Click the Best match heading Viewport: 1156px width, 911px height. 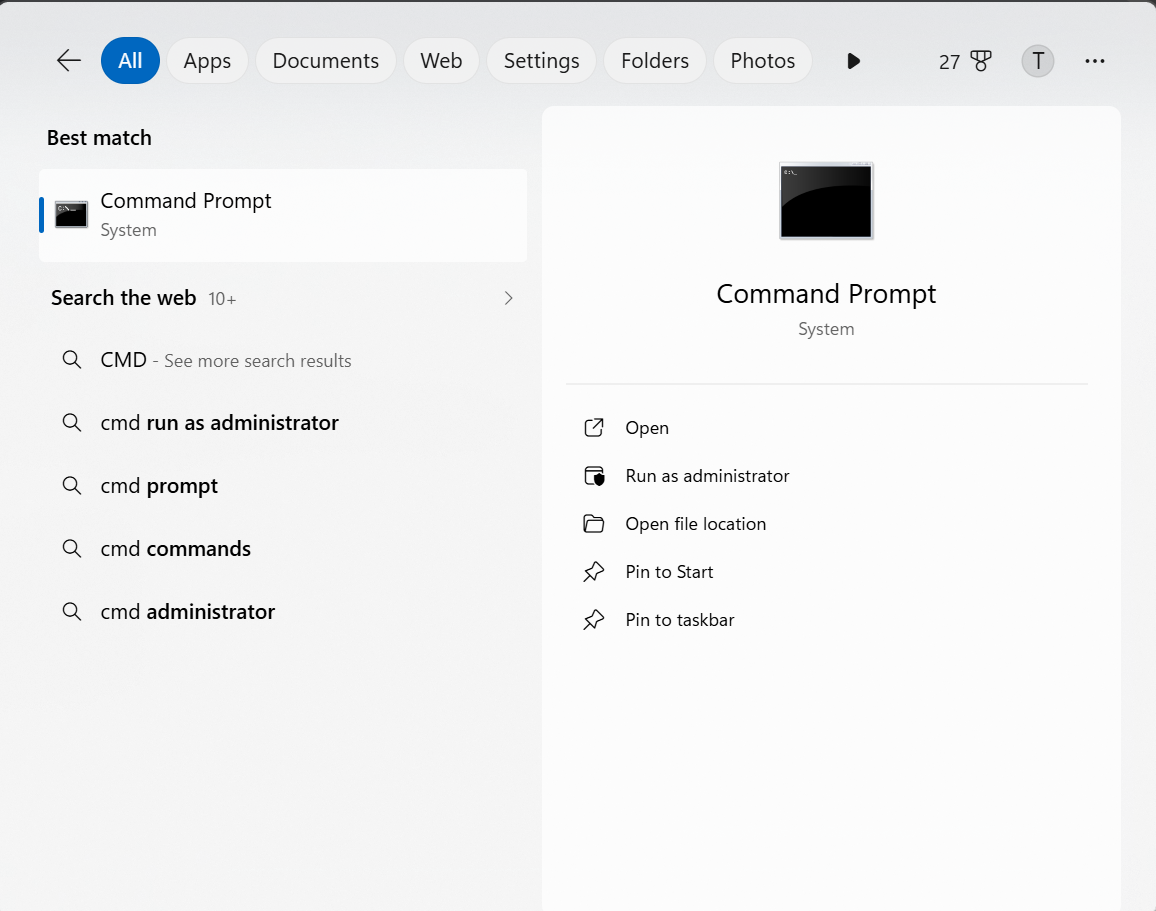click(x=99, y=138)
